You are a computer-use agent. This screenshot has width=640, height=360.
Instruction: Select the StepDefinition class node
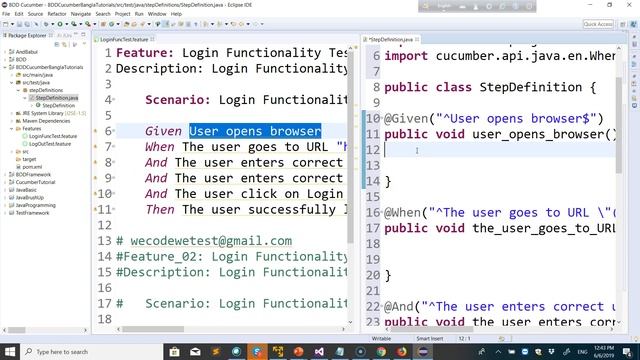tap(58, 106)
